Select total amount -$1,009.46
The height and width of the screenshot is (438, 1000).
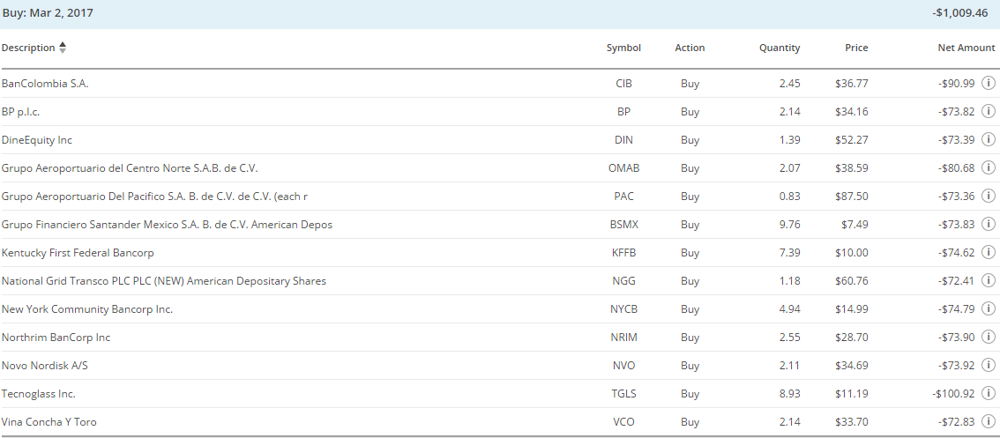point(960,13)
